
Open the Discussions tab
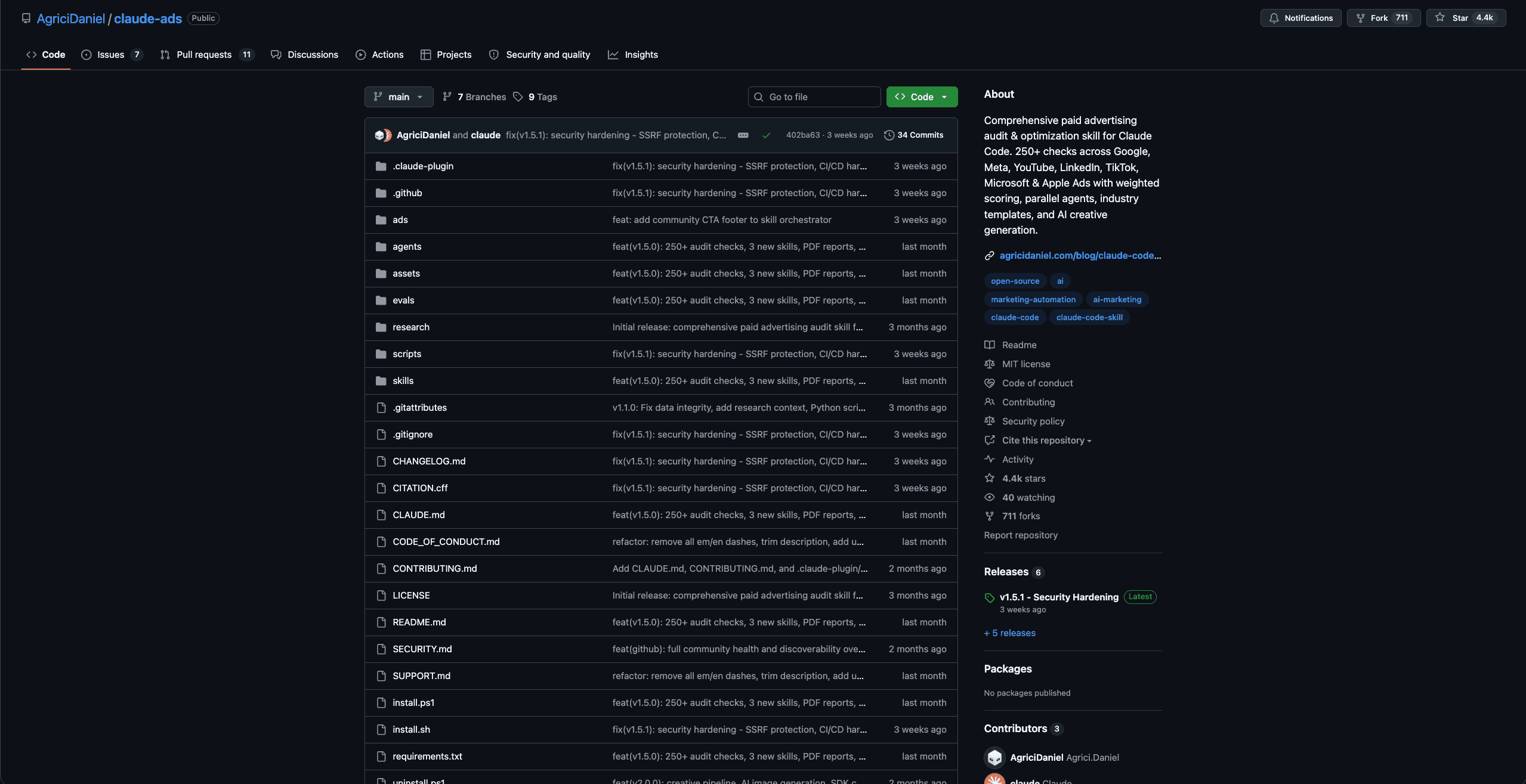304,54
